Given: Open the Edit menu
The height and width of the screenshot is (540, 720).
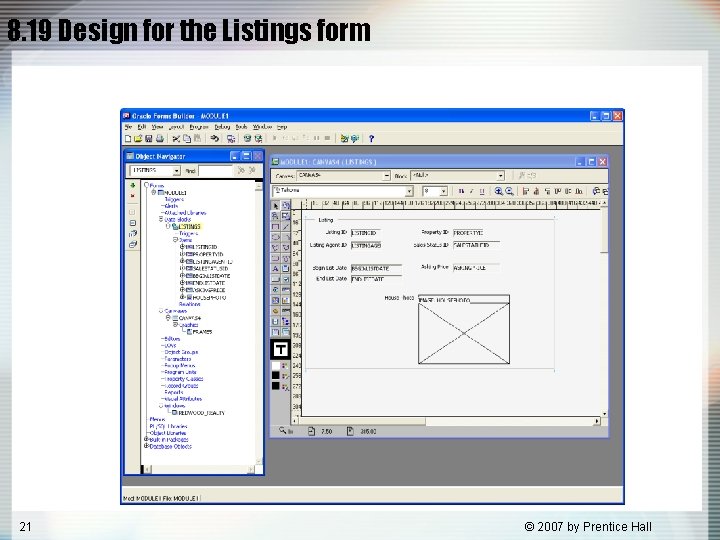Looking at the screenshot, I should pyautogui.click(x=142, y=127).
